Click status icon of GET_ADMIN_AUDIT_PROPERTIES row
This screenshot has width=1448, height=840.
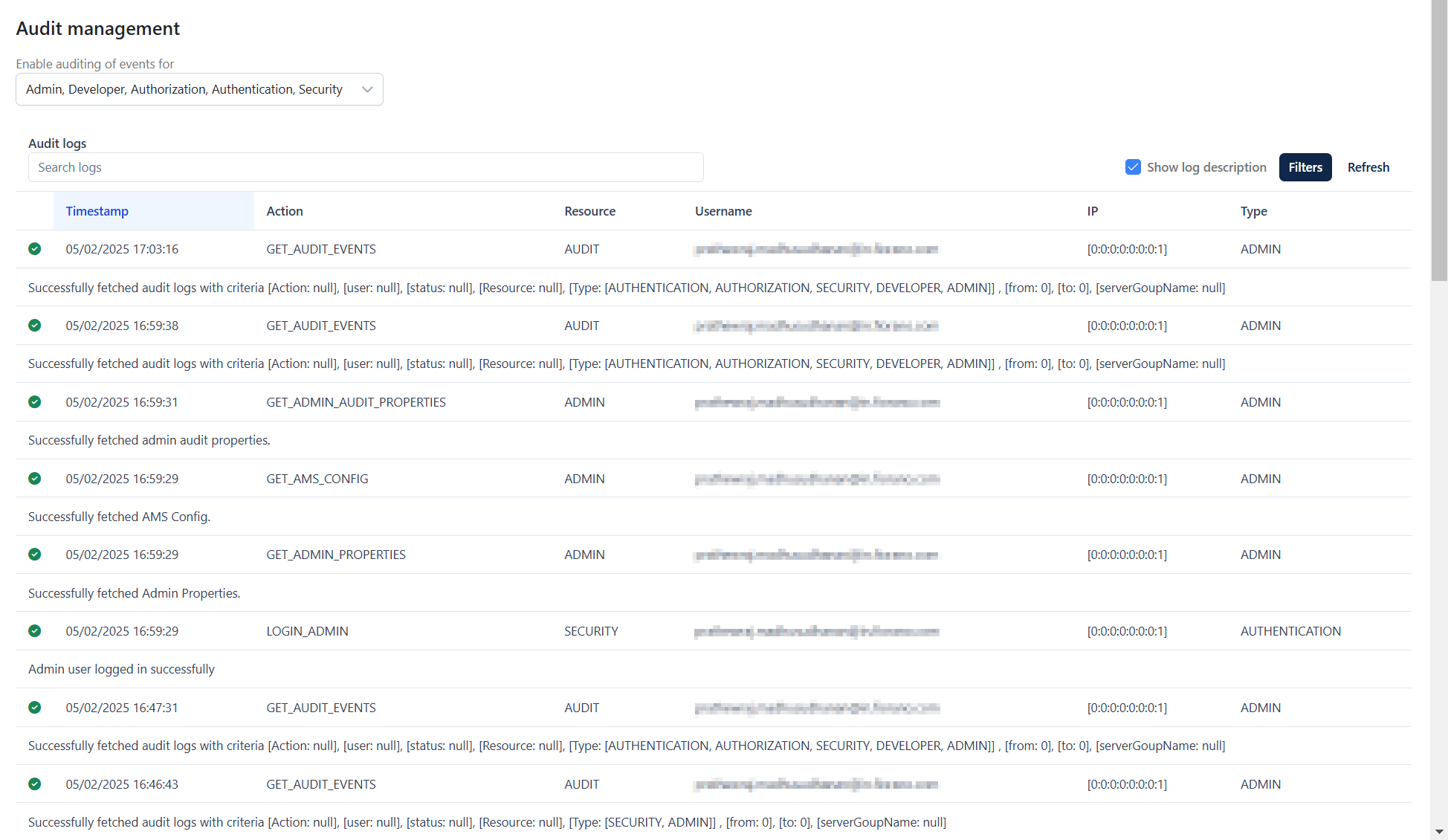click(x=35, y=402)
